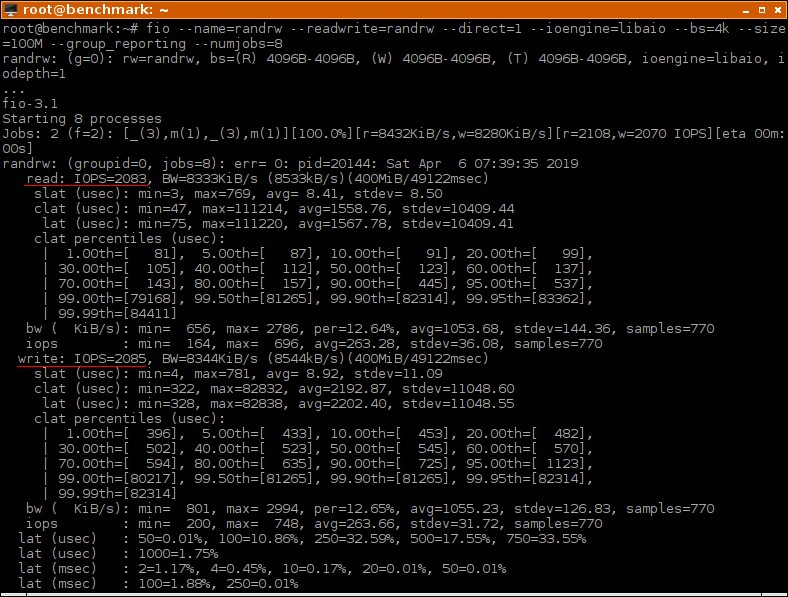Click the '750=33.55%' latency entry
The height and width of the screenshot is (597, 788).
tap(546, 539)
